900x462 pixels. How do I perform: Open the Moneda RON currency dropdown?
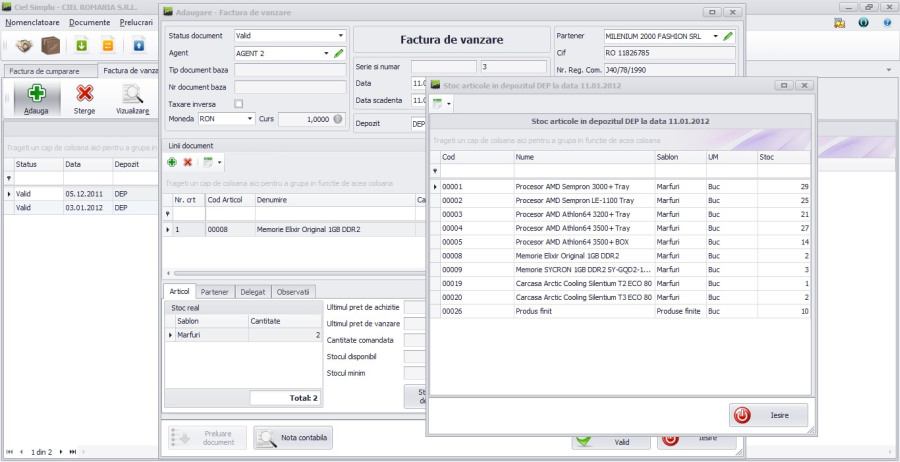coord(250,119)
